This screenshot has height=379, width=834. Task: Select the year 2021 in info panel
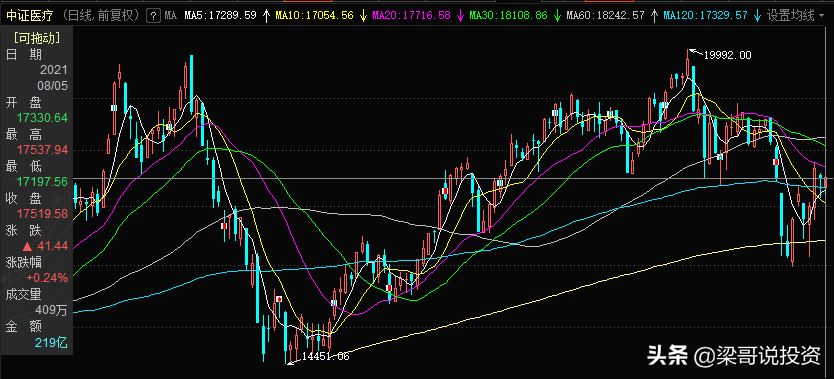[x=54, y=70]
